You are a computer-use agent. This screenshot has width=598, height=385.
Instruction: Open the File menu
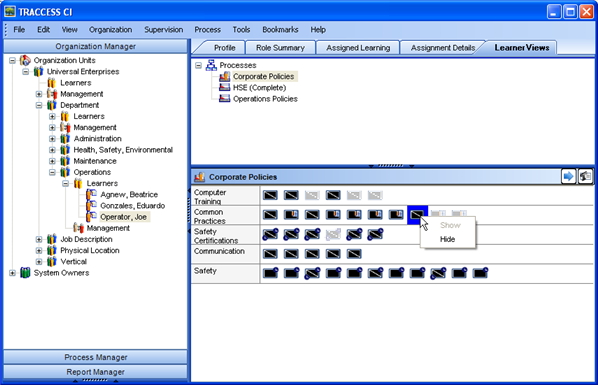pos(19,29)
